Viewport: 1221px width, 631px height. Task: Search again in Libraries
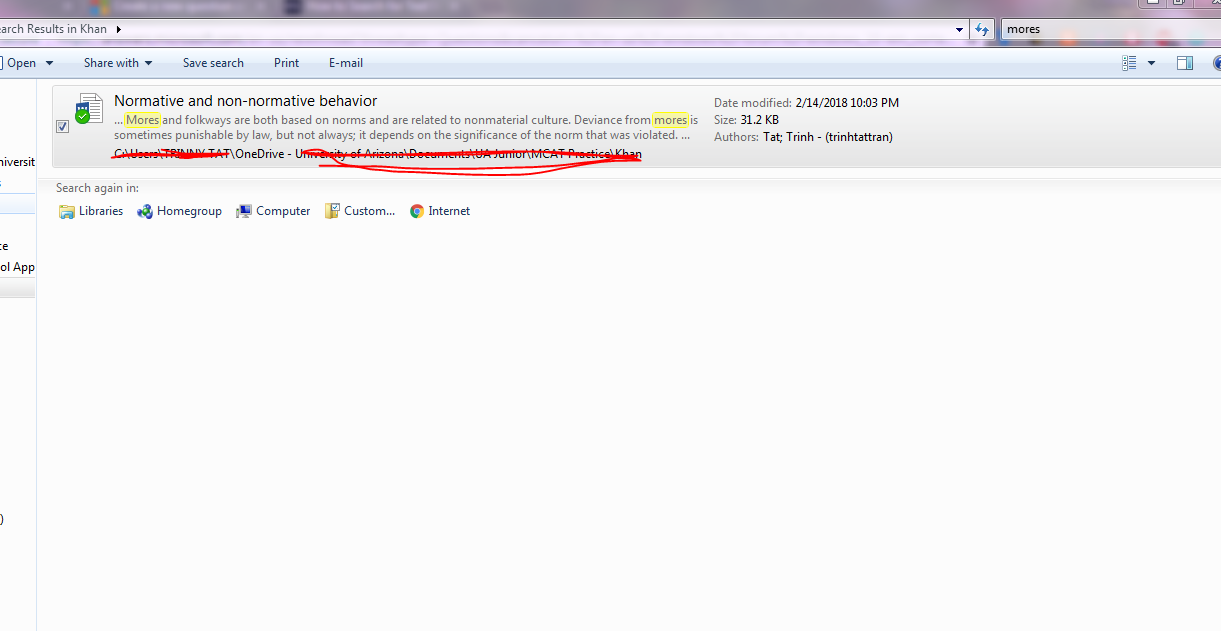[x=91, y=211]
